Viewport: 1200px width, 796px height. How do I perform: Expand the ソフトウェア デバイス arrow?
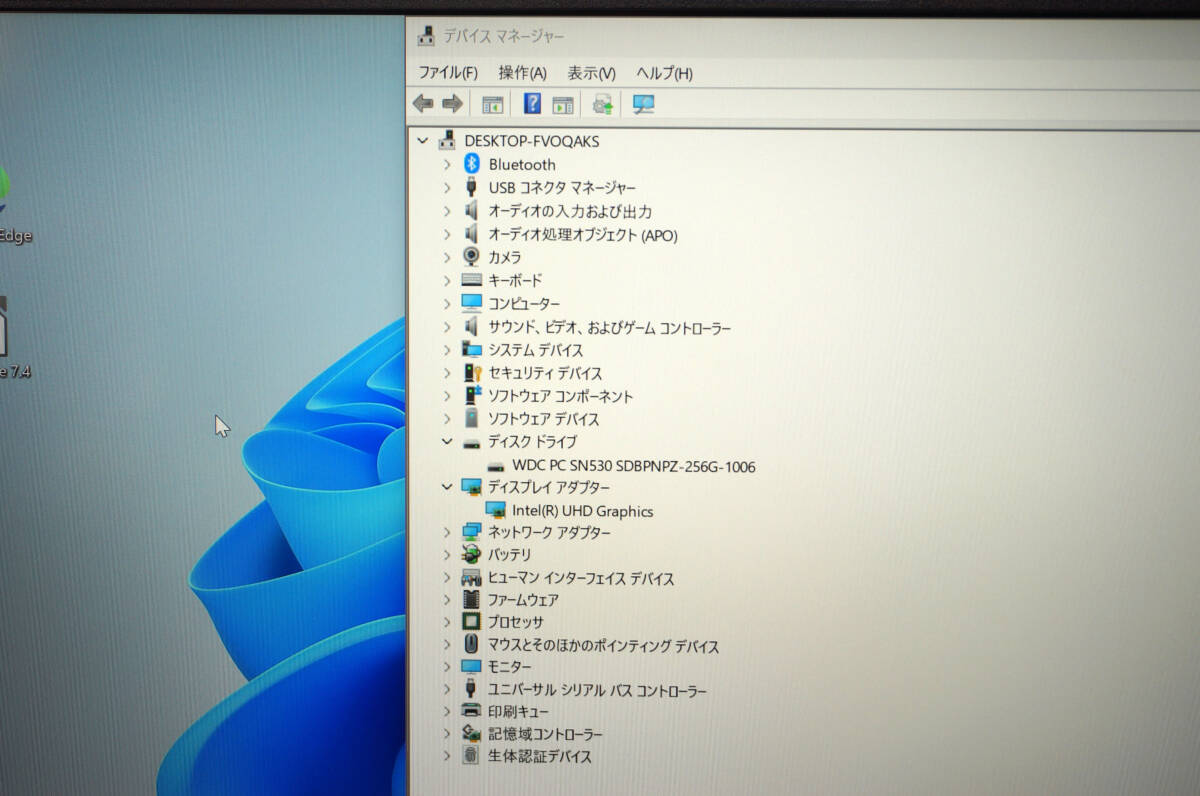(x=447, y=419)
